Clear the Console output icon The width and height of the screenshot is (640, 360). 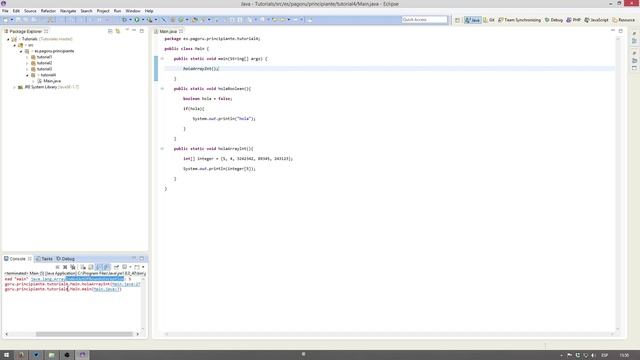(83, 267)
